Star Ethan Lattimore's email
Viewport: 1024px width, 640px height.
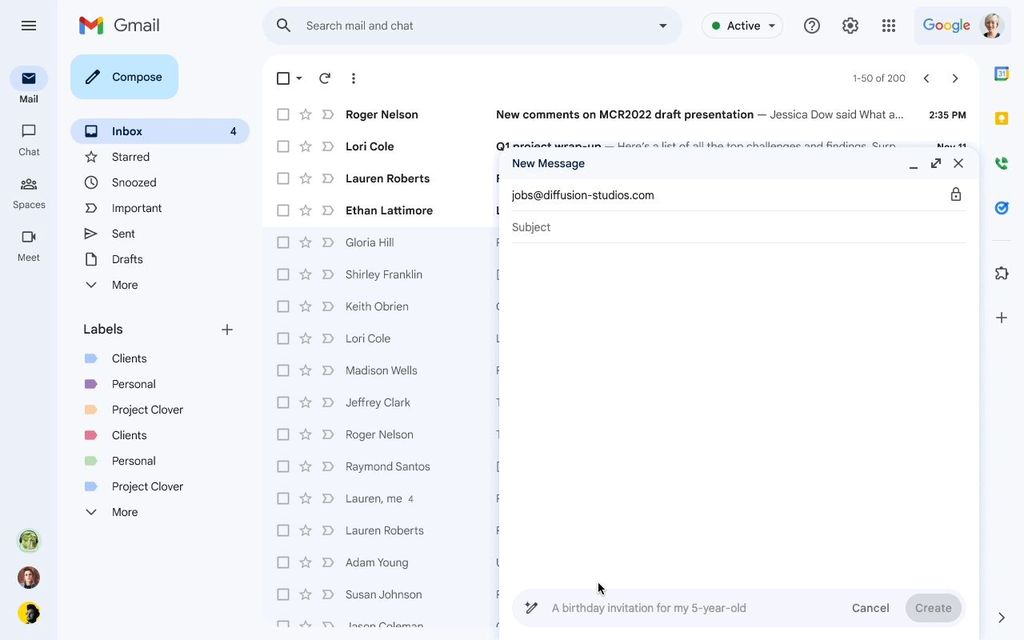(x=305, y=210)
